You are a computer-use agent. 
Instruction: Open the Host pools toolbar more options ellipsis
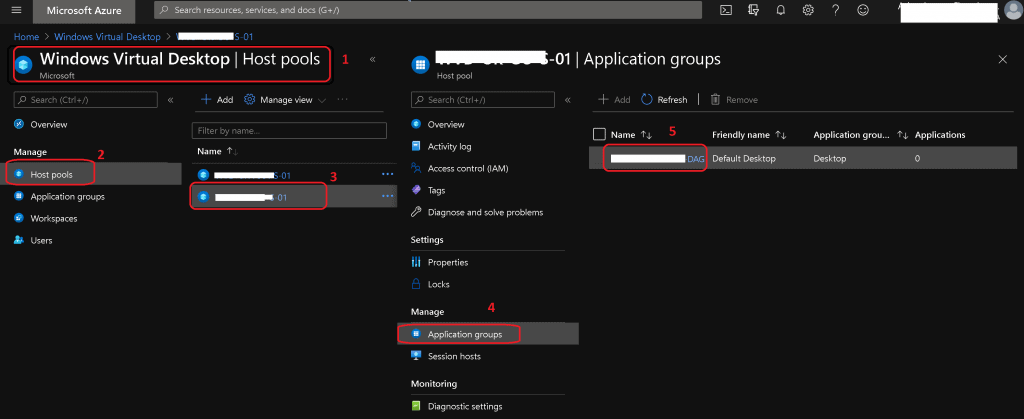click(x=343, y=100)
